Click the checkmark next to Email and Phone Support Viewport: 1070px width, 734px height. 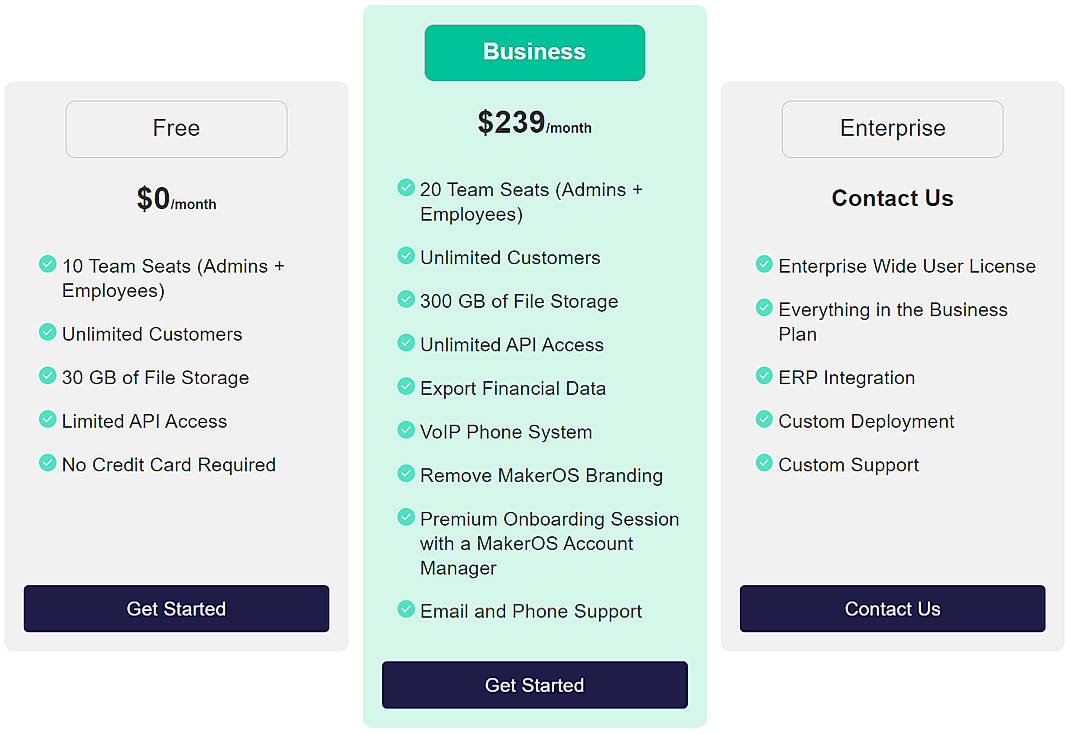(406, 610)
